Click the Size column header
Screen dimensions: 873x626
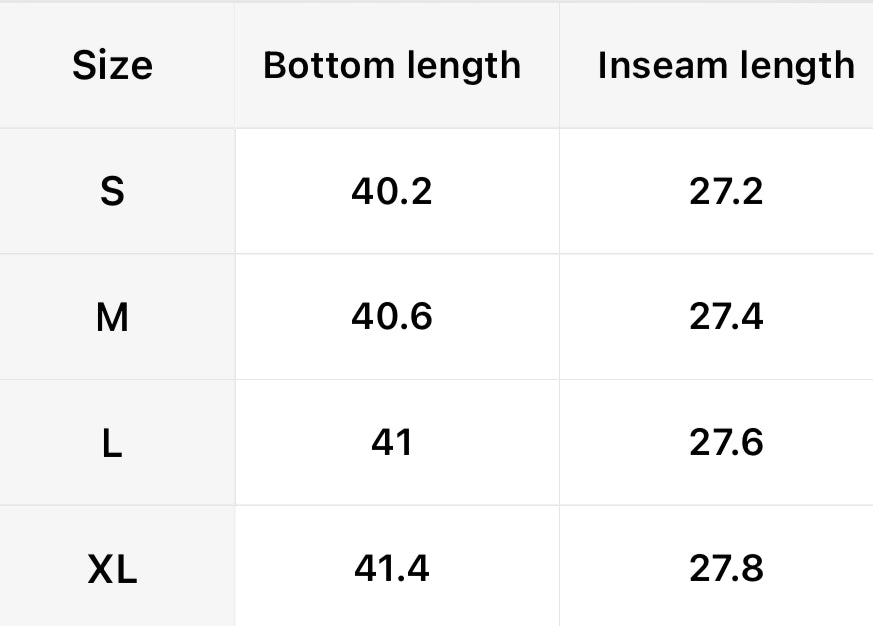[x=112, y=66]
